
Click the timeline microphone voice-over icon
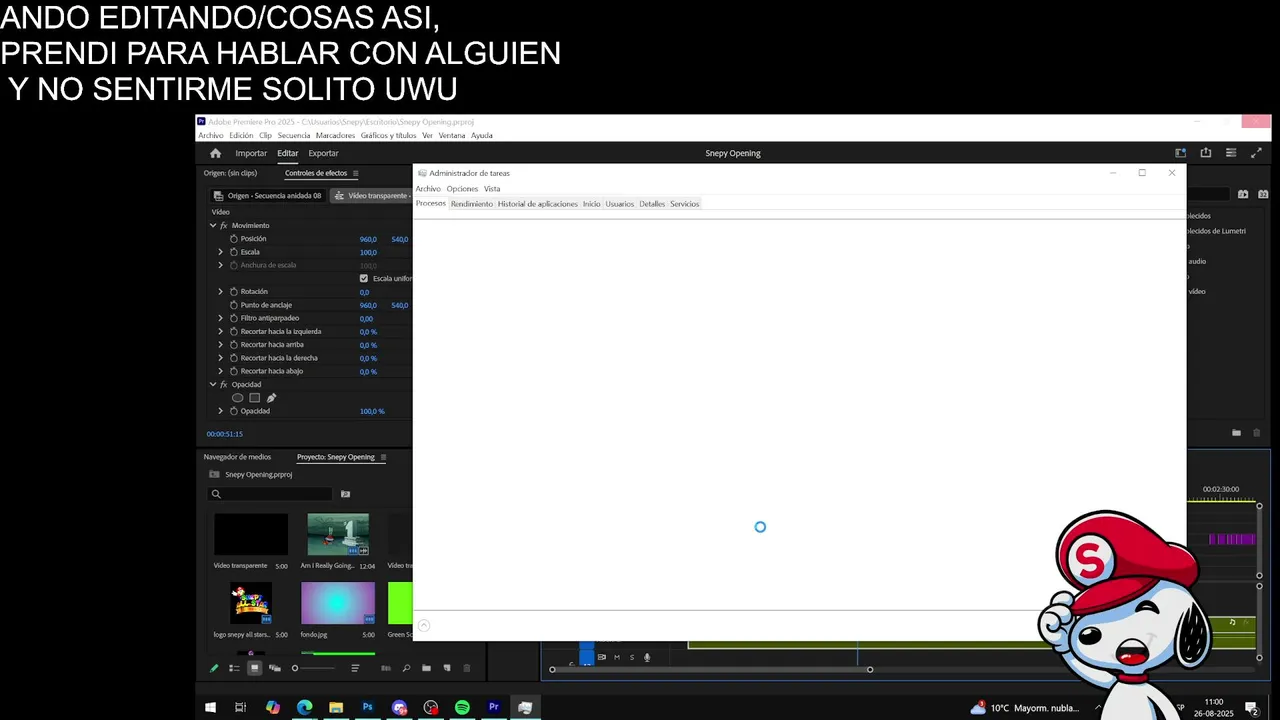pos(647,657)
